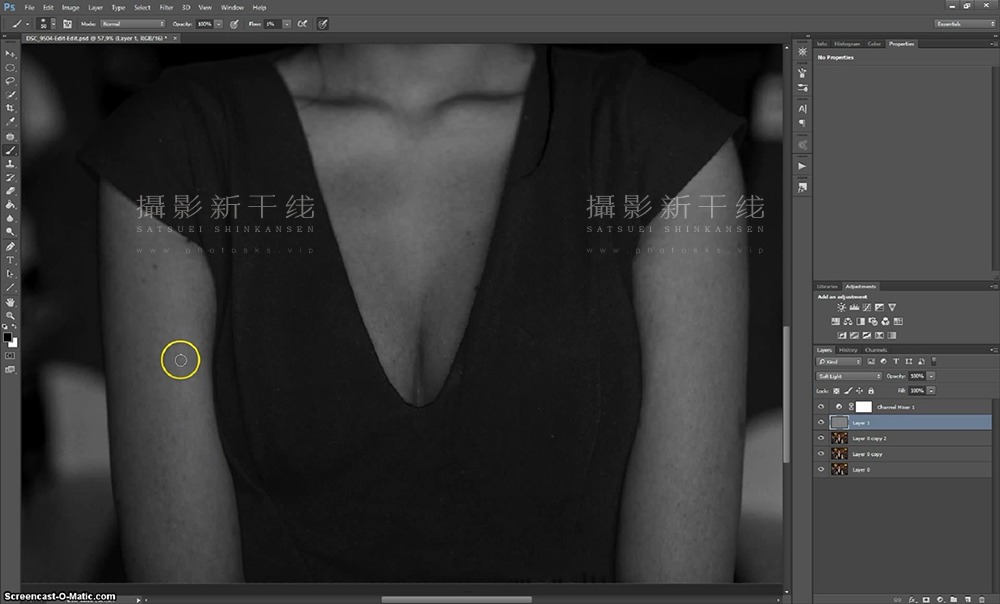
Task: Open the Character panel icon
Action: 802,109
